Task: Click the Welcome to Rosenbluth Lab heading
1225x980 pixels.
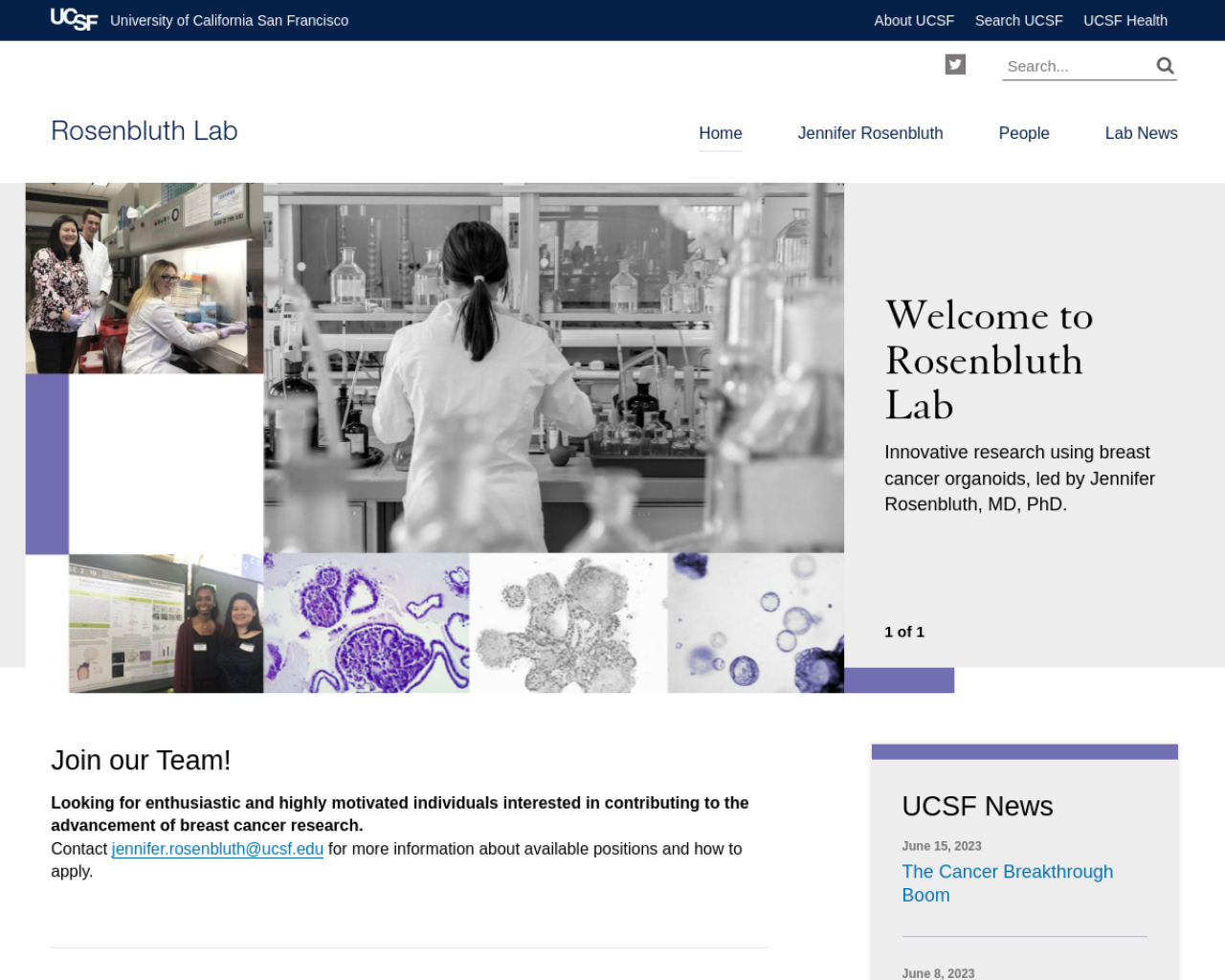Action: click(990, 360)
